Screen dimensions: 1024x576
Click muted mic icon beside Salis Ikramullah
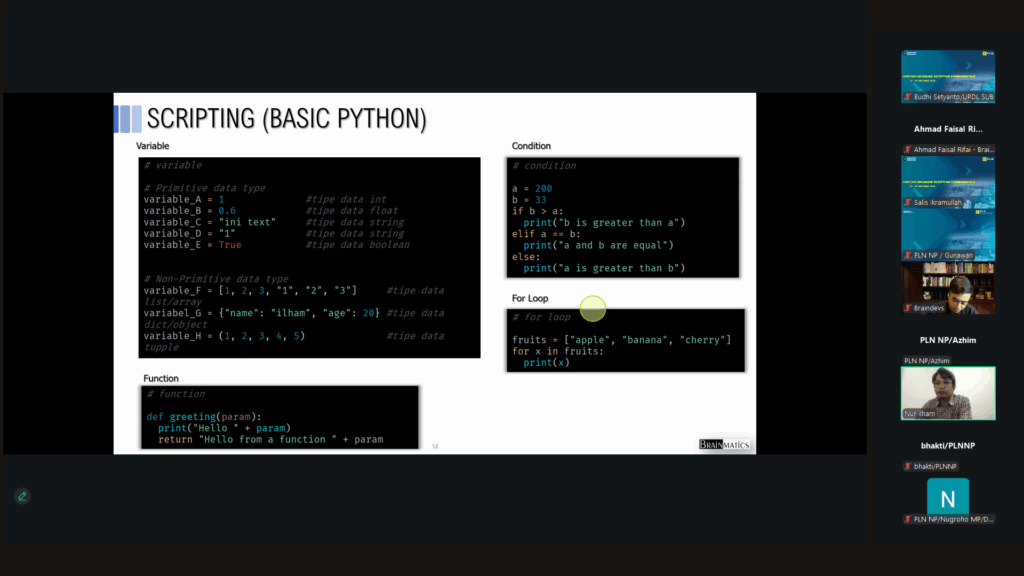(907, 203)
